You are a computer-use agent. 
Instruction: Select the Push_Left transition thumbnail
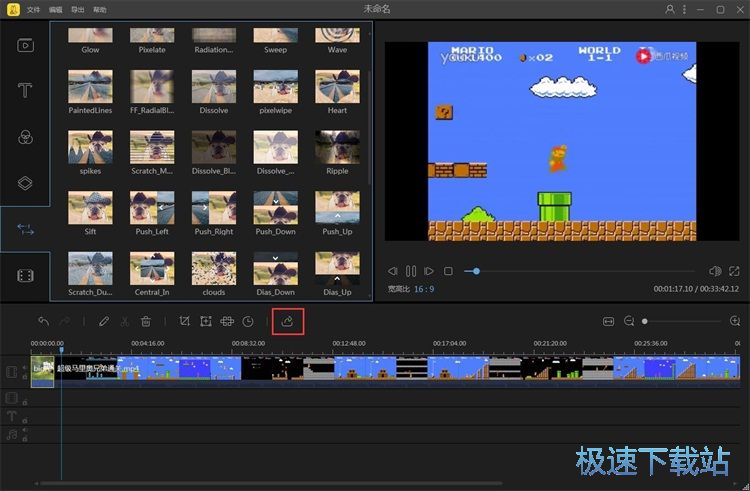(152, 208)
